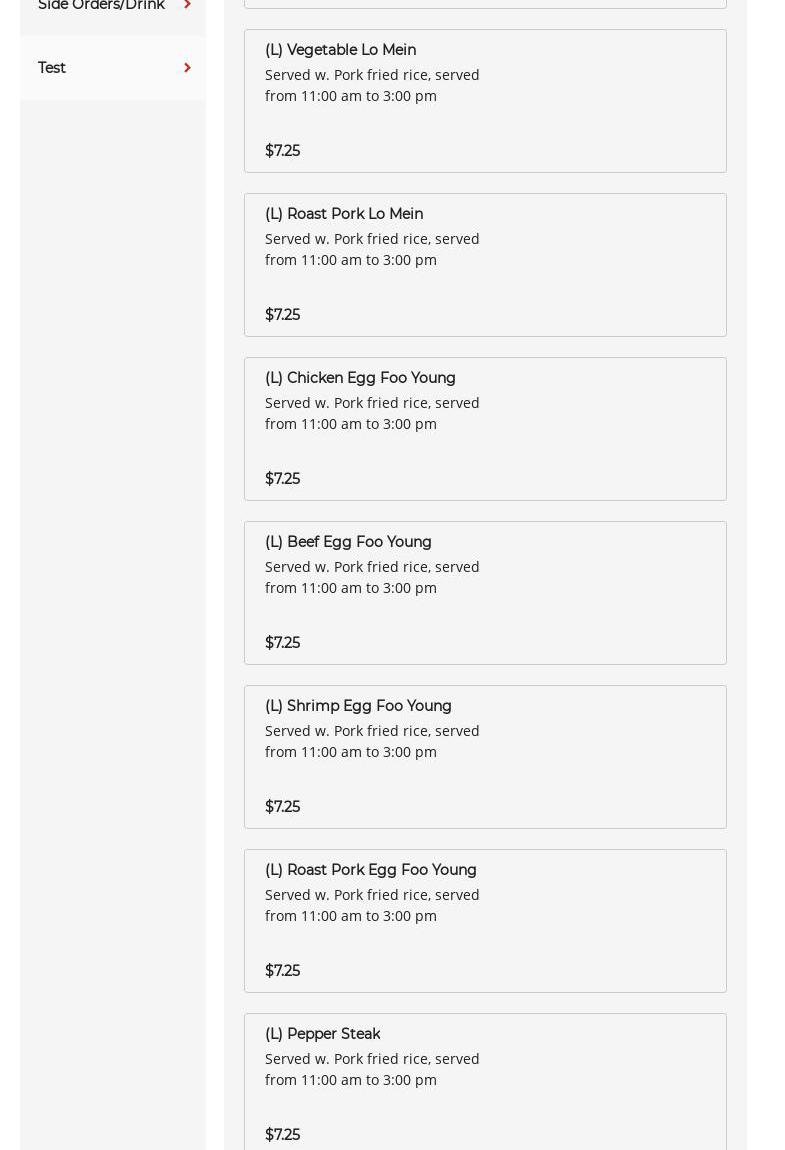Tap the $7.25 price of Pepper Steak

pos(282,1135)
